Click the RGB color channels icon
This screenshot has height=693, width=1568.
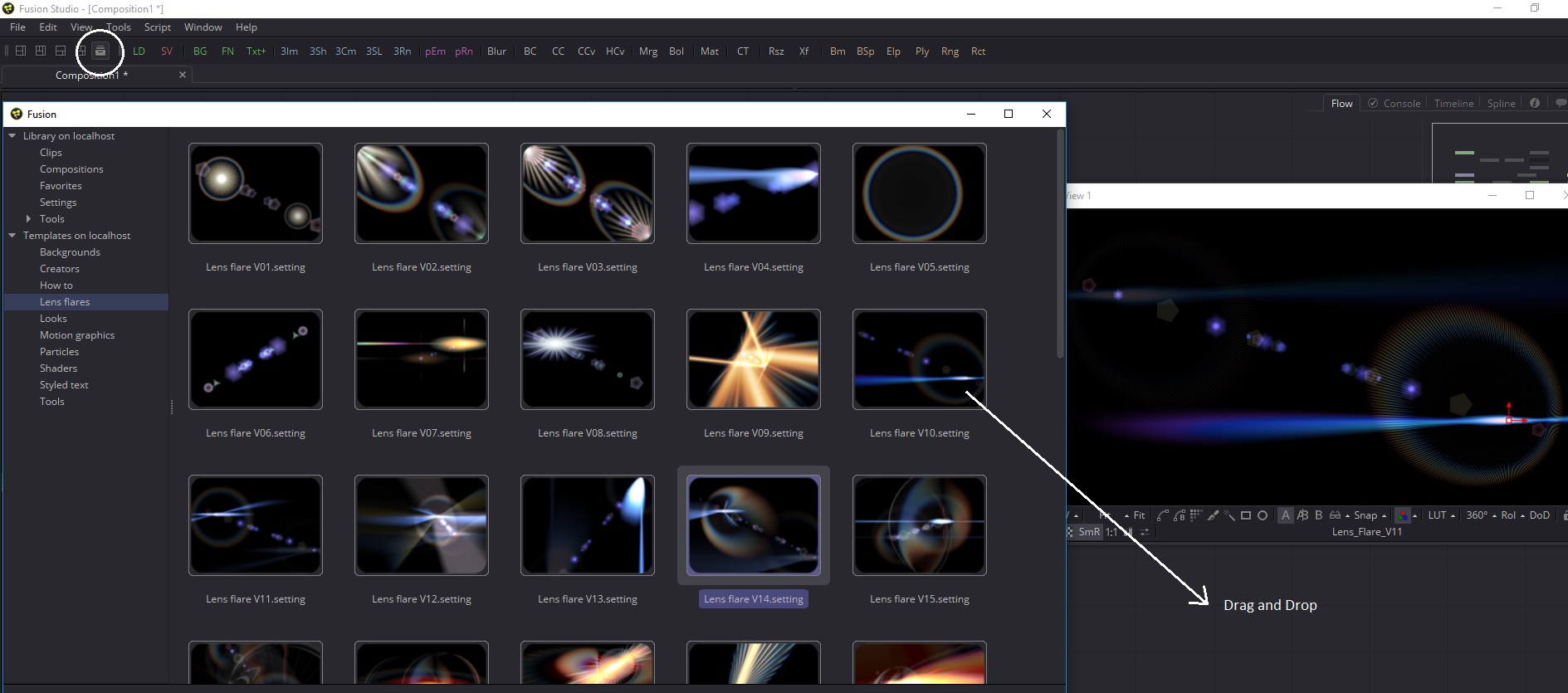pos(1403,515)
